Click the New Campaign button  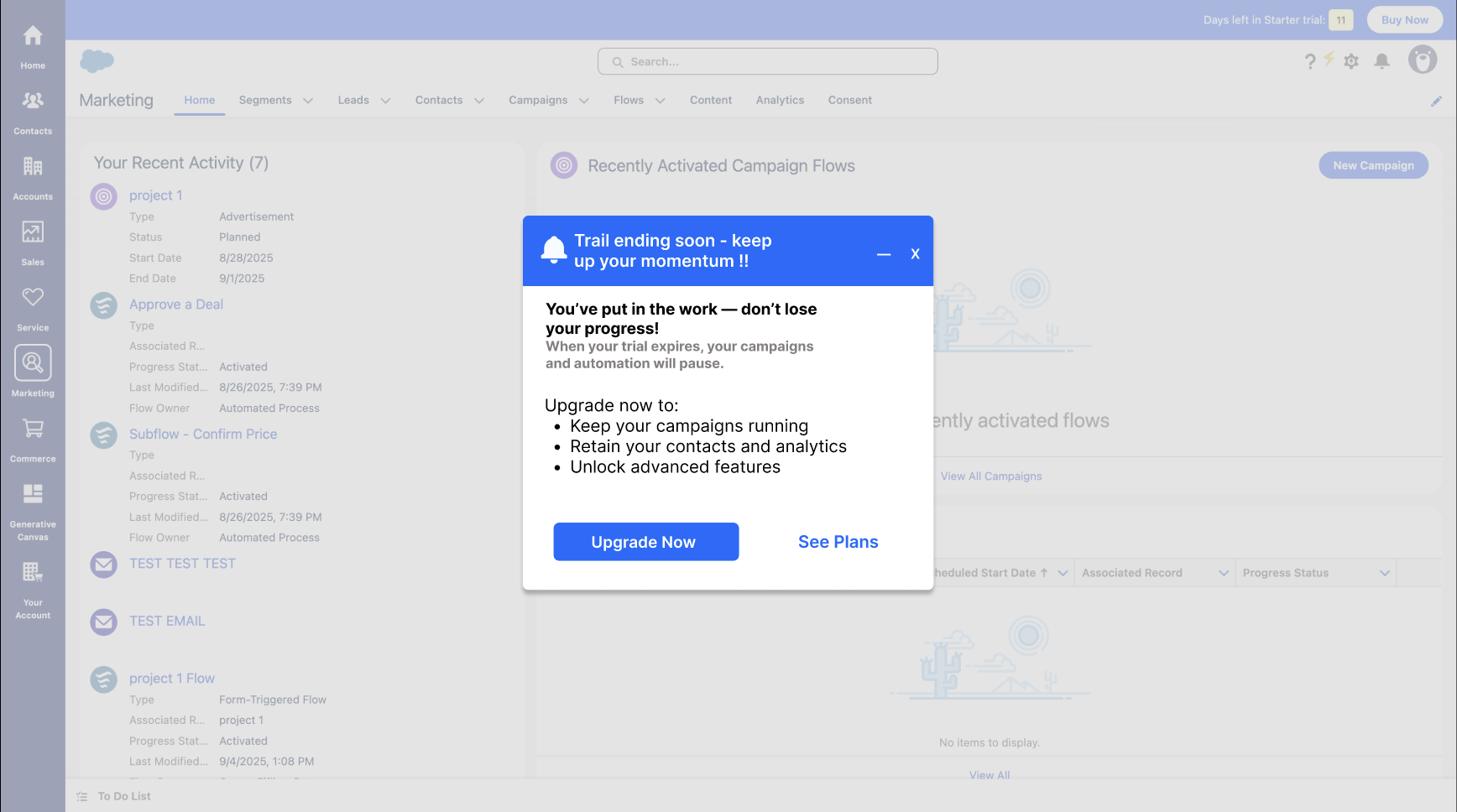1374,165
